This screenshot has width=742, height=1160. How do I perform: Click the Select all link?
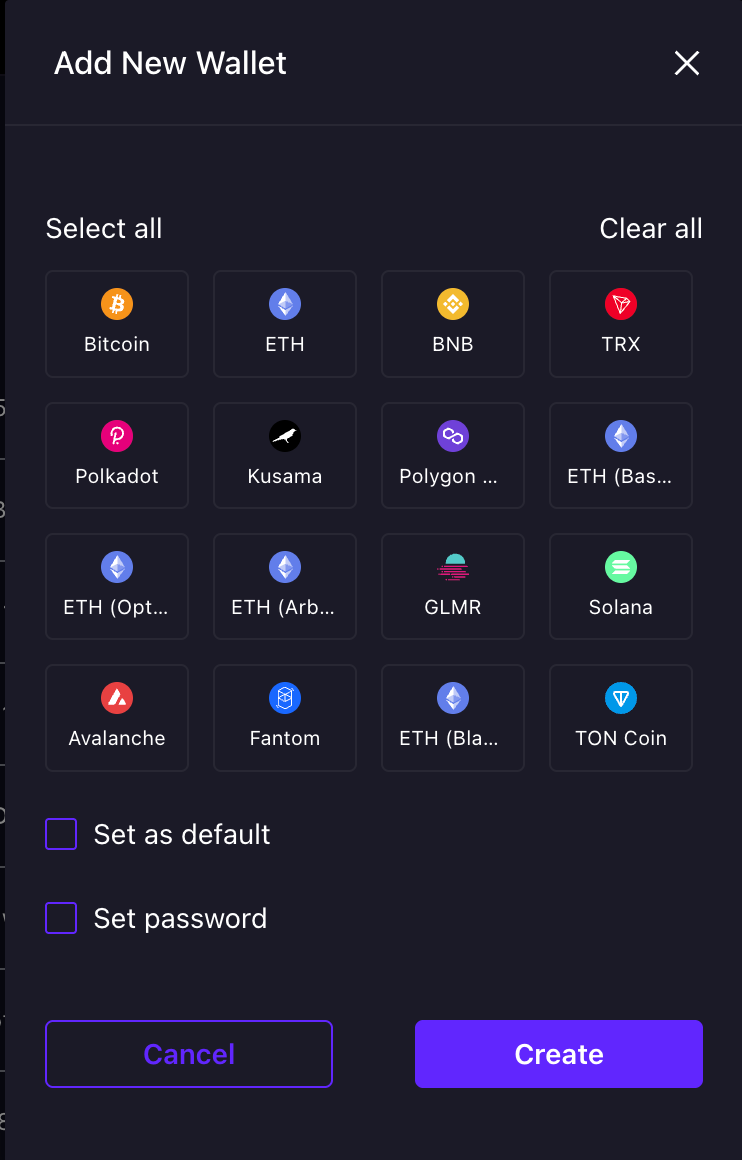(104, 228)
